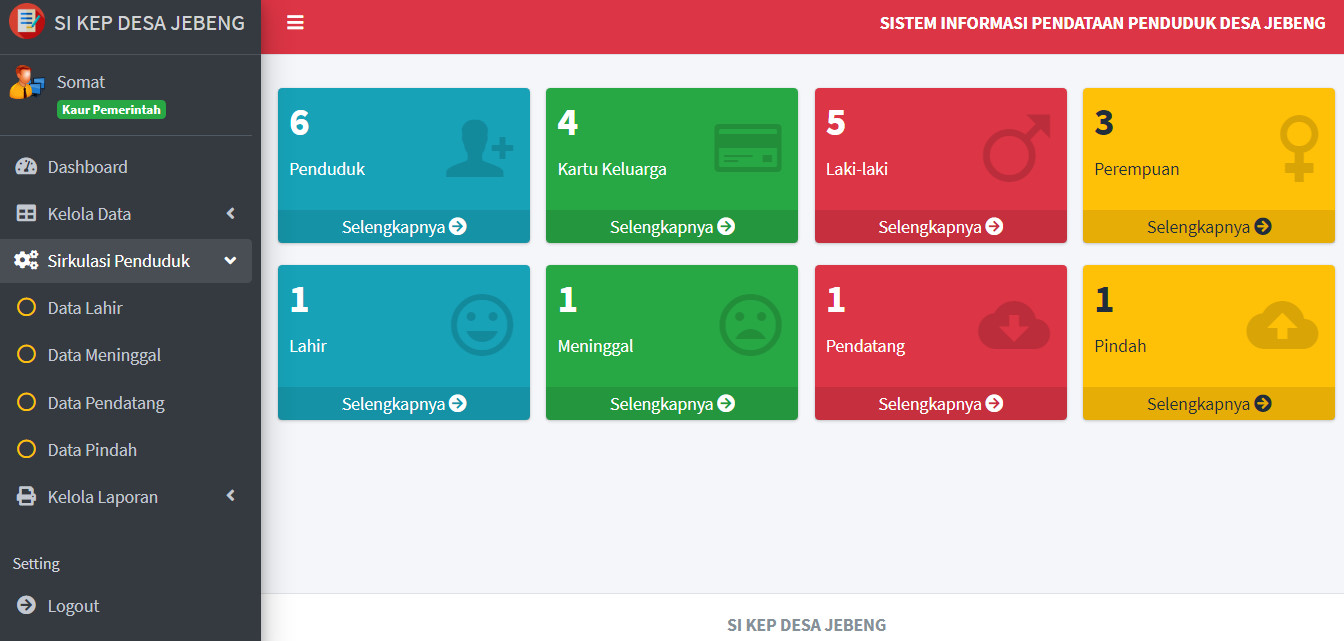Click the SI KEP DESA JEBENG brand title
Viewport: 1344px width, 641px height.
pos(149,23)
